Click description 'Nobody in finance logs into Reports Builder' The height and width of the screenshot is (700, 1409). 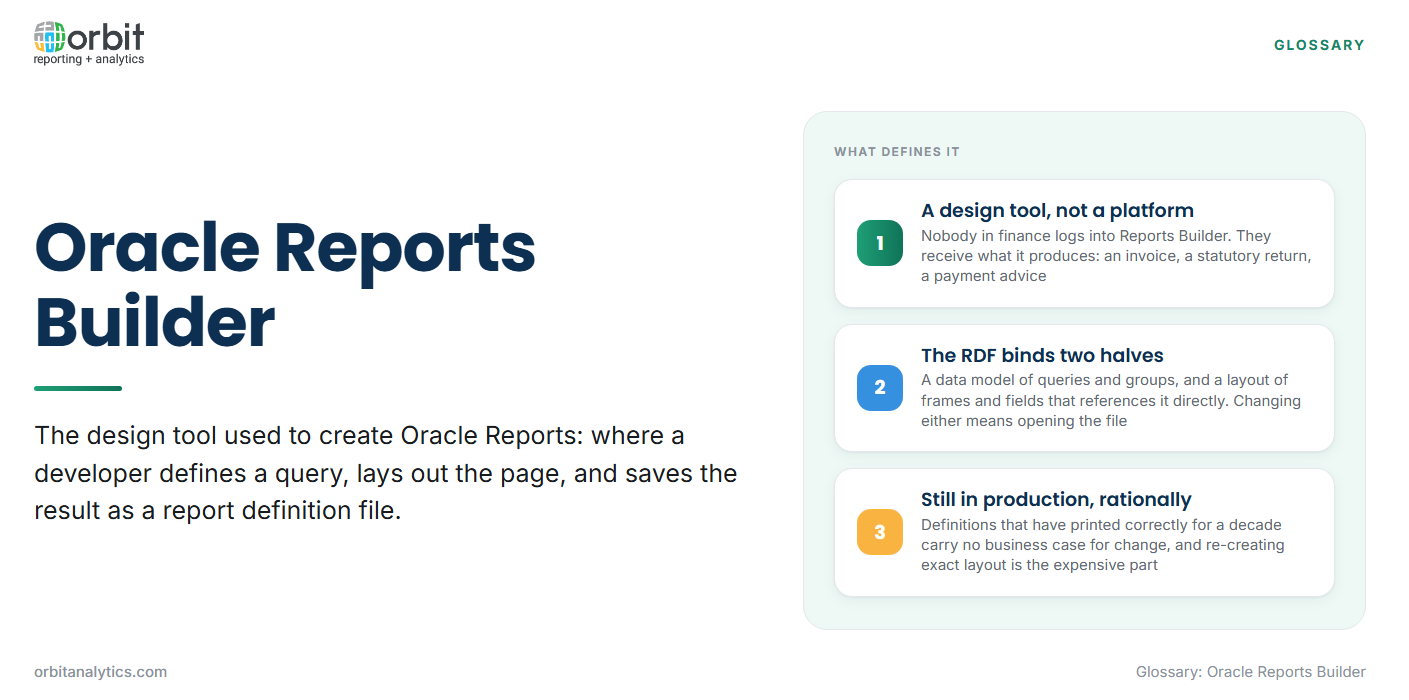(x=1116, y=256)
